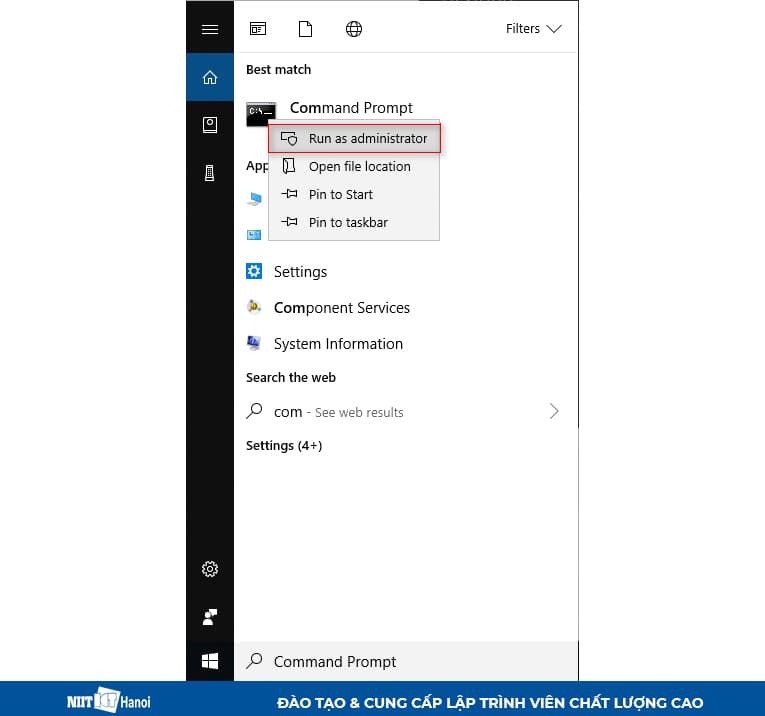Click the Feedback person icon in the sidebar
This screenshot has height=716, width=765.
pyautogui.click(x=210, y=617)
